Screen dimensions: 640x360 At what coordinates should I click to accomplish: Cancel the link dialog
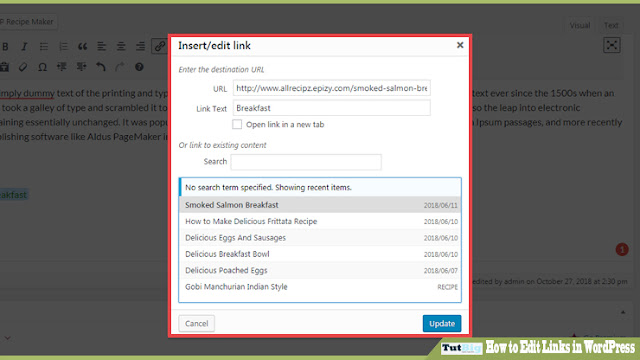(196, 323)
